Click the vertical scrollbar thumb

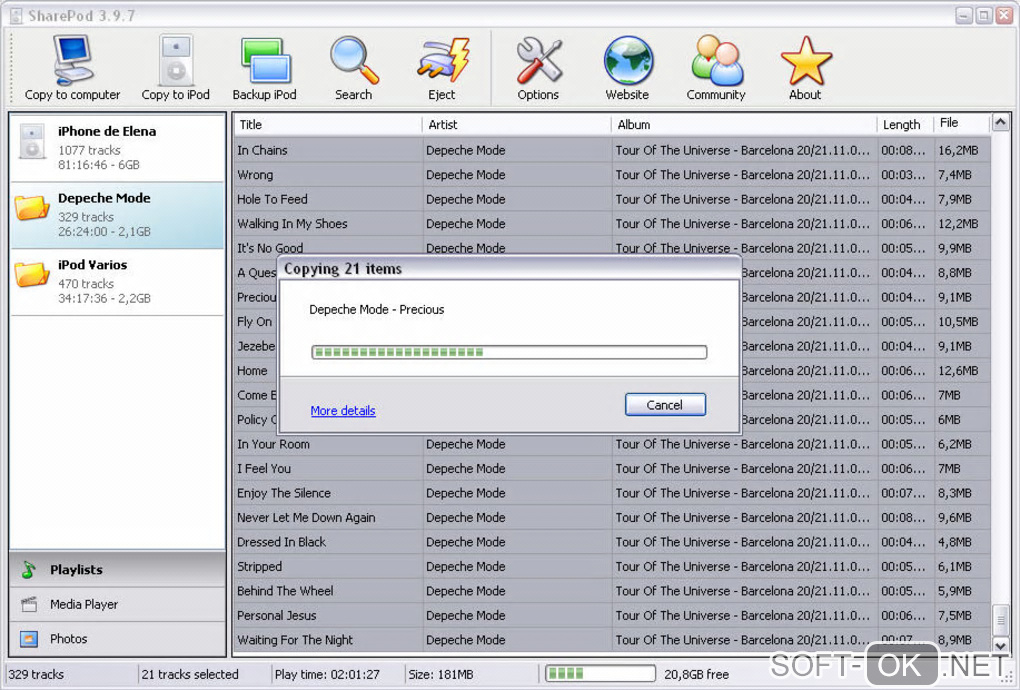[x=1000, y=618]
